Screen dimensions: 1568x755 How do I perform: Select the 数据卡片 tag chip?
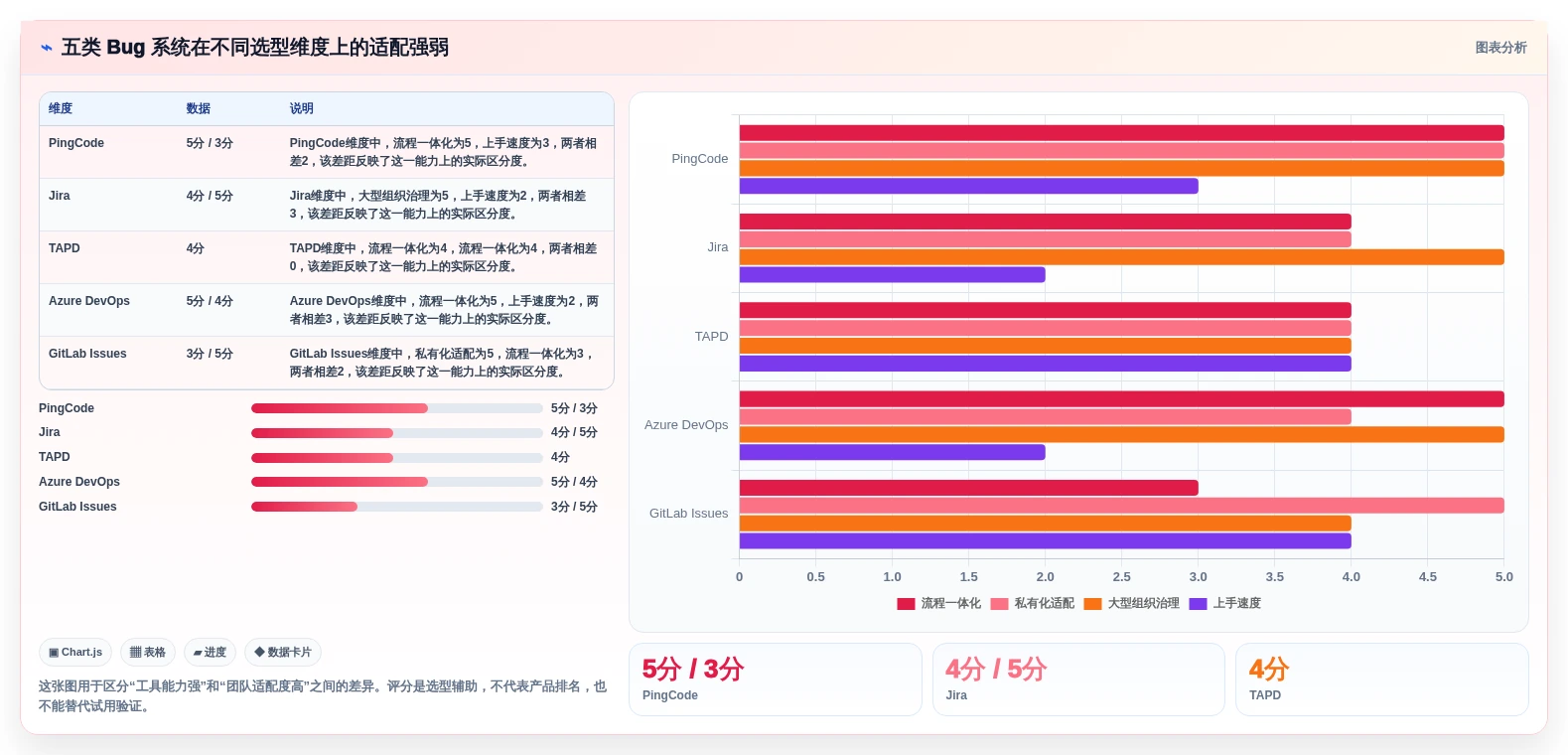click(x=283, y=653)
